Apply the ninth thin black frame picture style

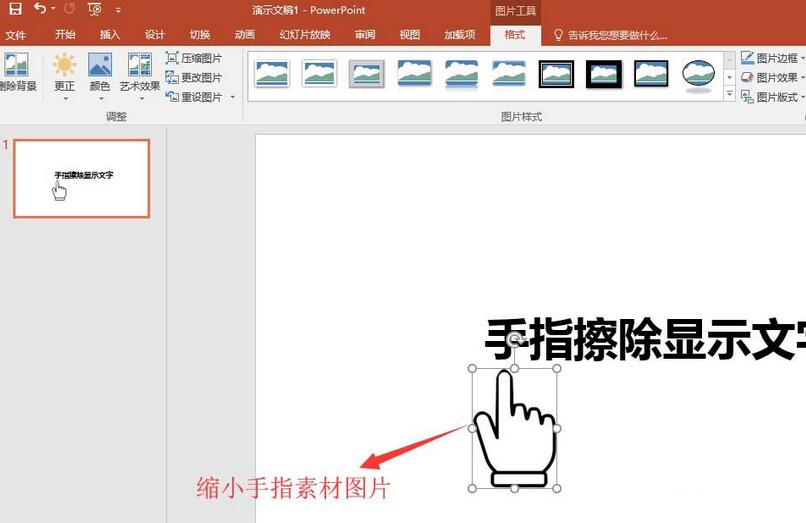pos(651,74)
